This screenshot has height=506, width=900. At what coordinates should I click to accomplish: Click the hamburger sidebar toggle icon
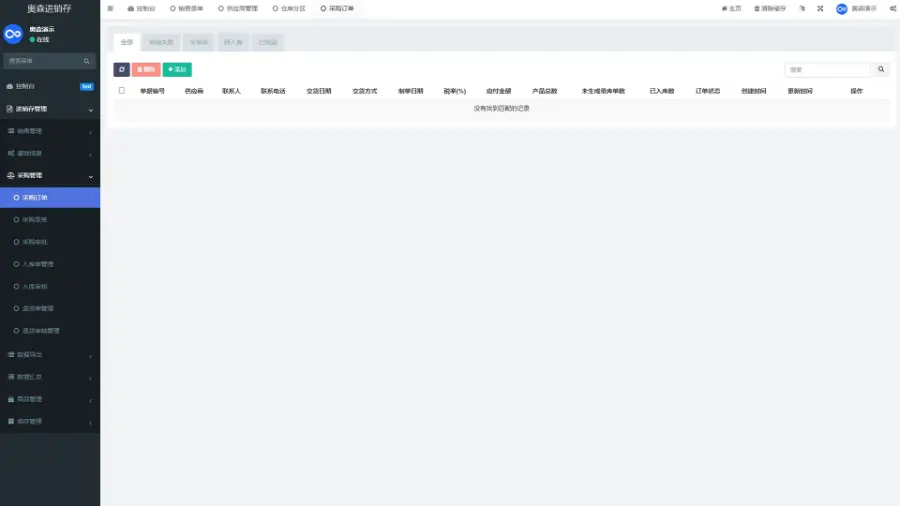tap(110, 8)
